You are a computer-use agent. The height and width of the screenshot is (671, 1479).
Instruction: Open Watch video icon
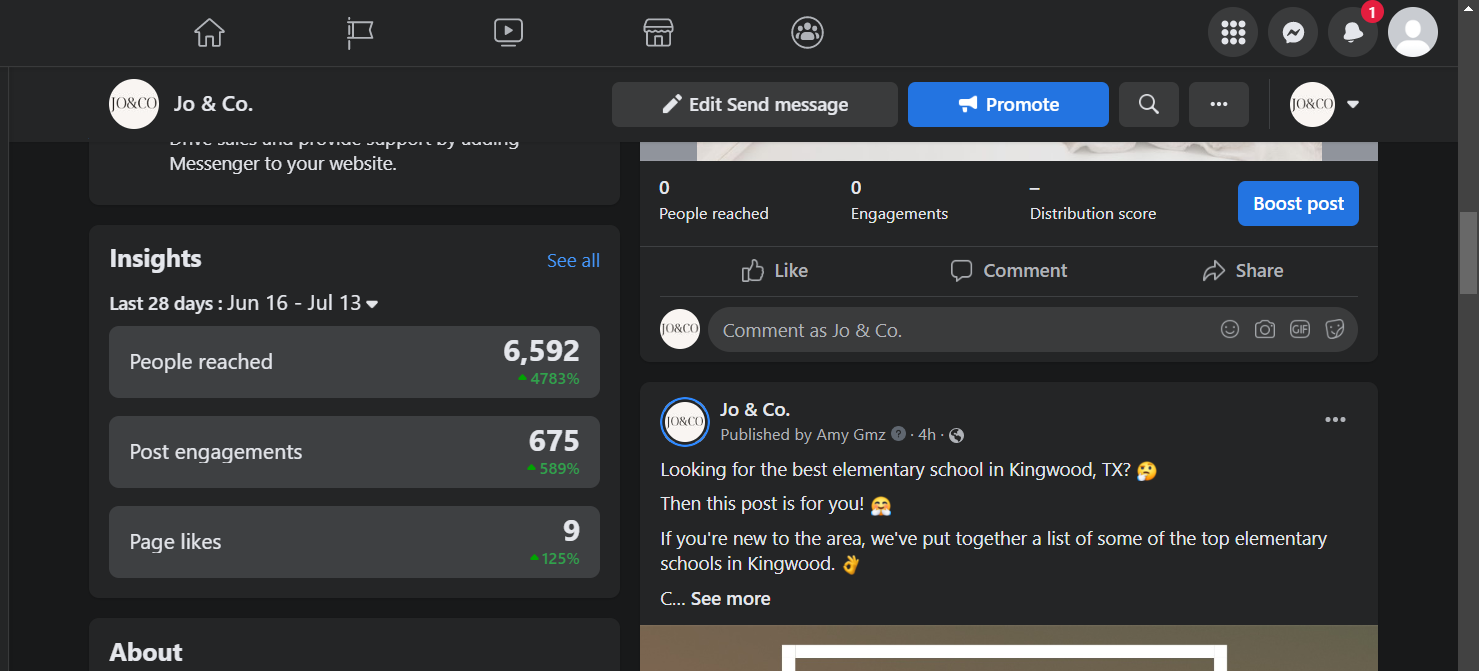(508, 33)
